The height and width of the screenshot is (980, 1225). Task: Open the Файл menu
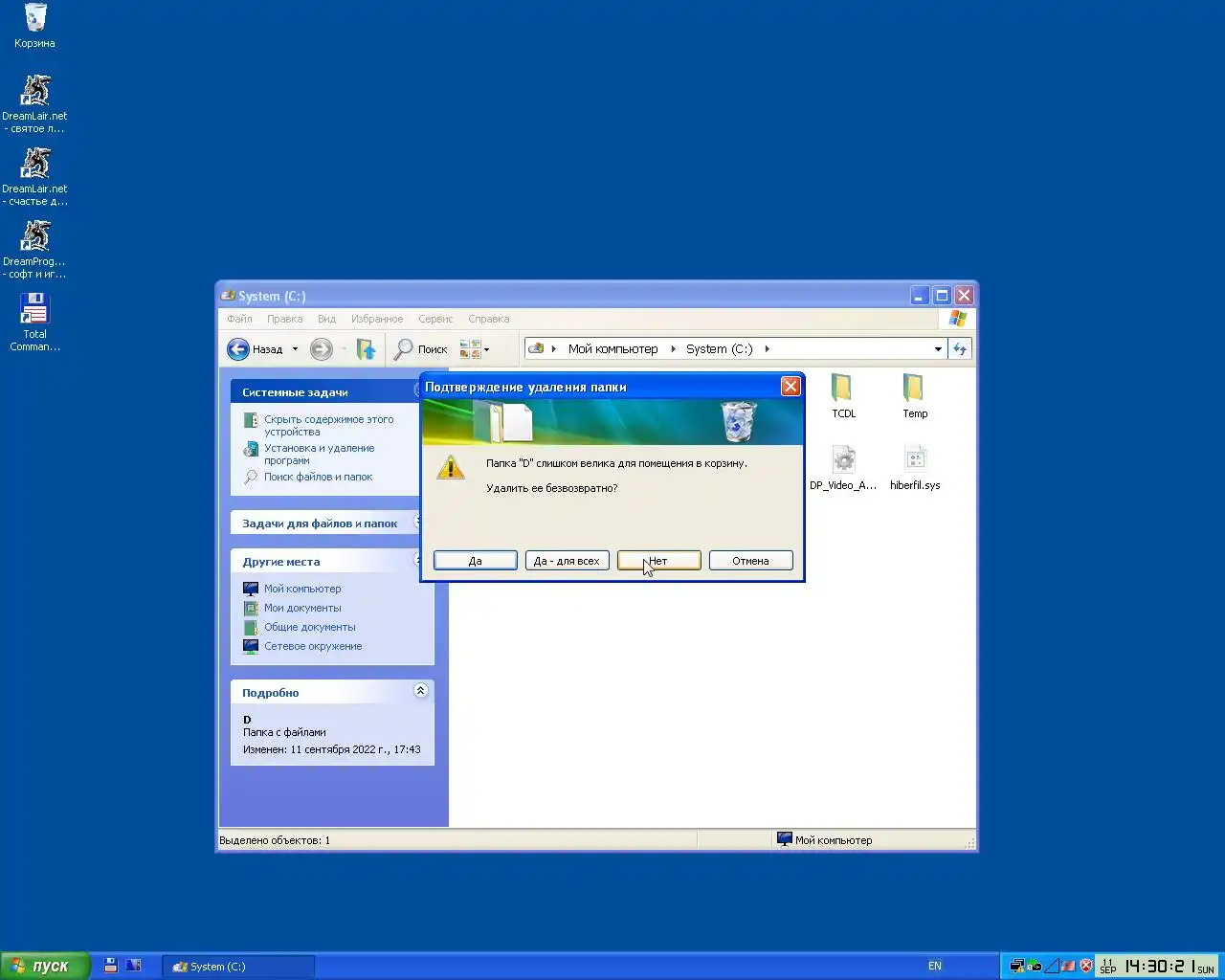[239, 319]
